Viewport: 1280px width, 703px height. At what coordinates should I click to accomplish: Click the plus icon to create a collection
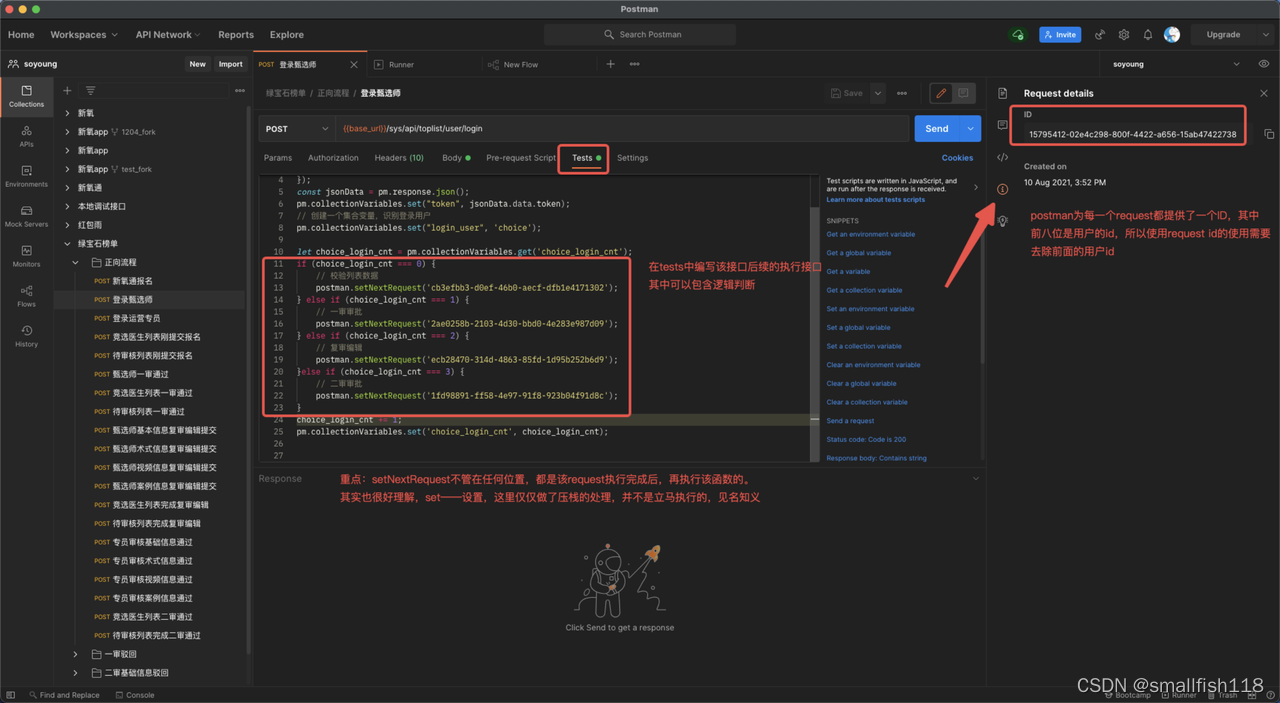68,91
